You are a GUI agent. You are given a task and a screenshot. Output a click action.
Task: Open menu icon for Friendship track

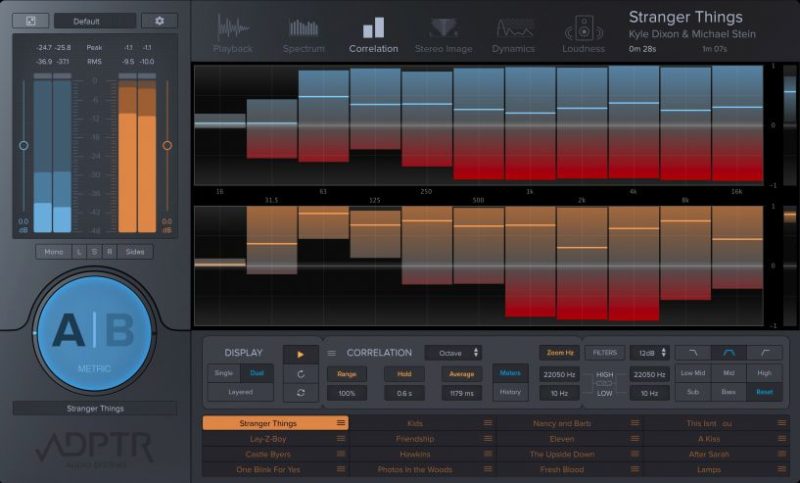(x=488, y=439)
